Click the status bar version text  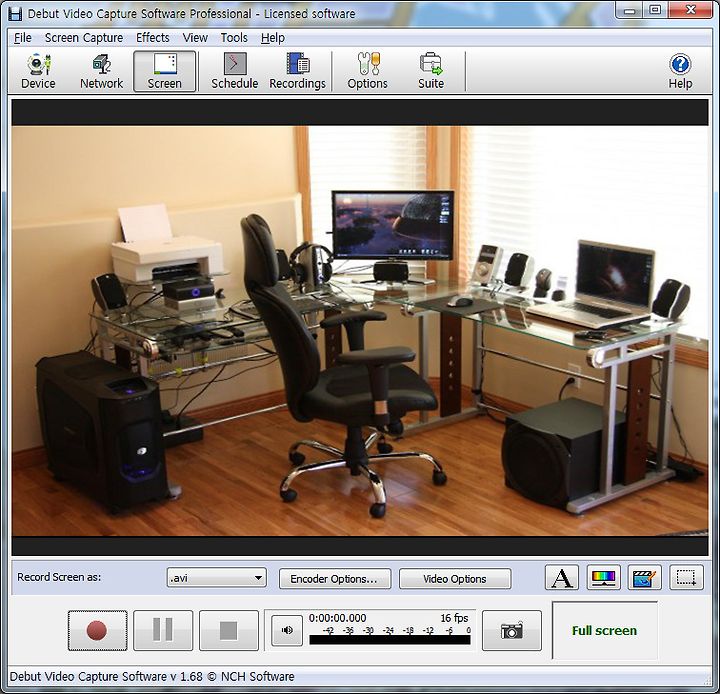click(152, 677)
